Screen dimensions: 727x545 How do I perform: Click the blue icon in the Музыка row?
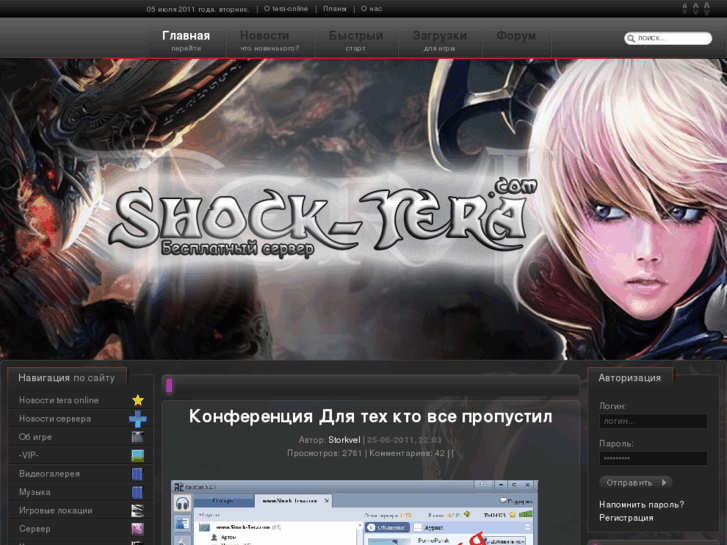coord(138,492)
